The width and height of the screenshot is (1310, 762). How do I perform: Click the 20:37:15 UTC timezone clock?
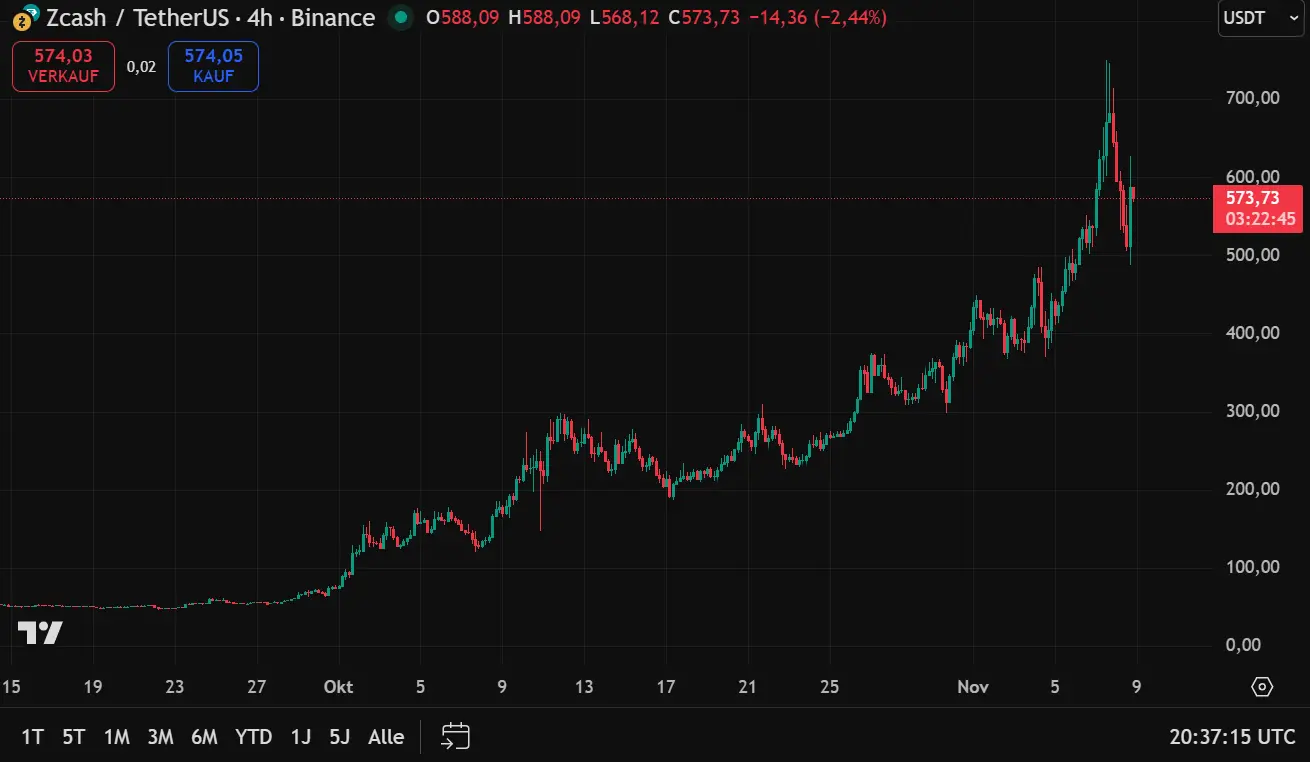point(1232,737)
